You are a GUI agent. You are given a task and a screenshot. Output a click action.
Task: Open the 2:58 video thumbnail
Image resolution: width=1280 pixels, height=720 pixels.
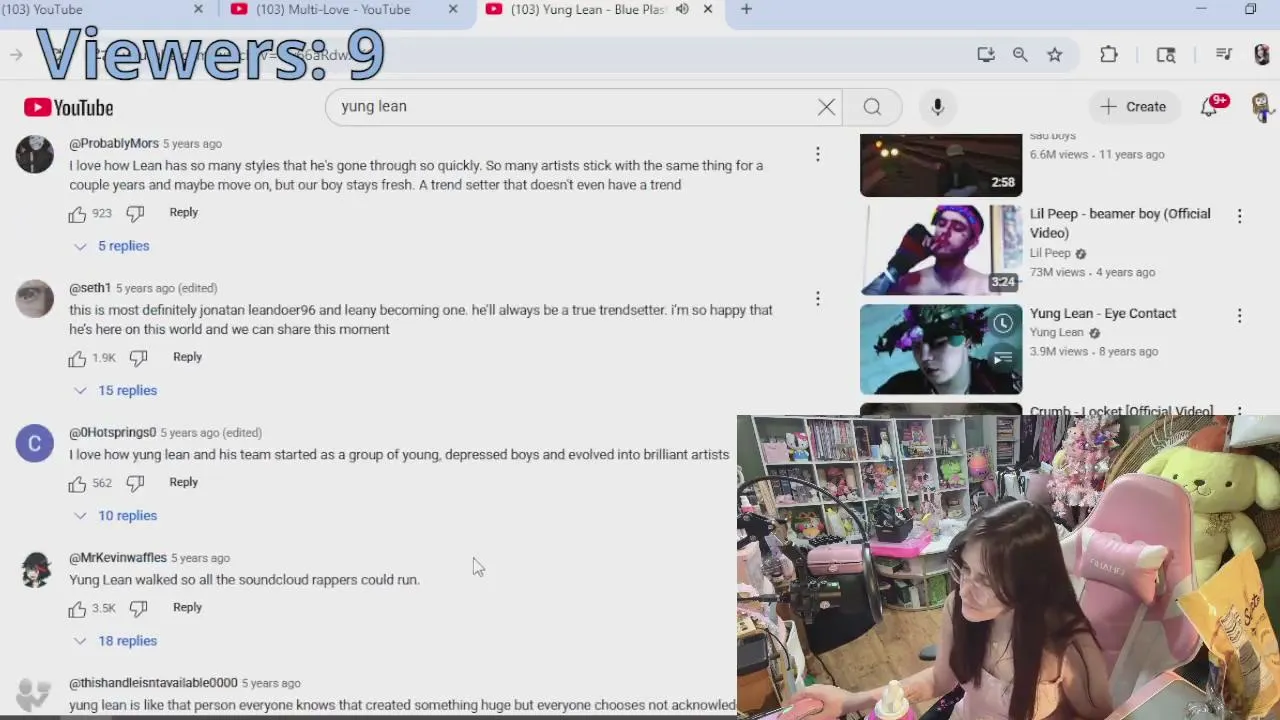point(941,165)
